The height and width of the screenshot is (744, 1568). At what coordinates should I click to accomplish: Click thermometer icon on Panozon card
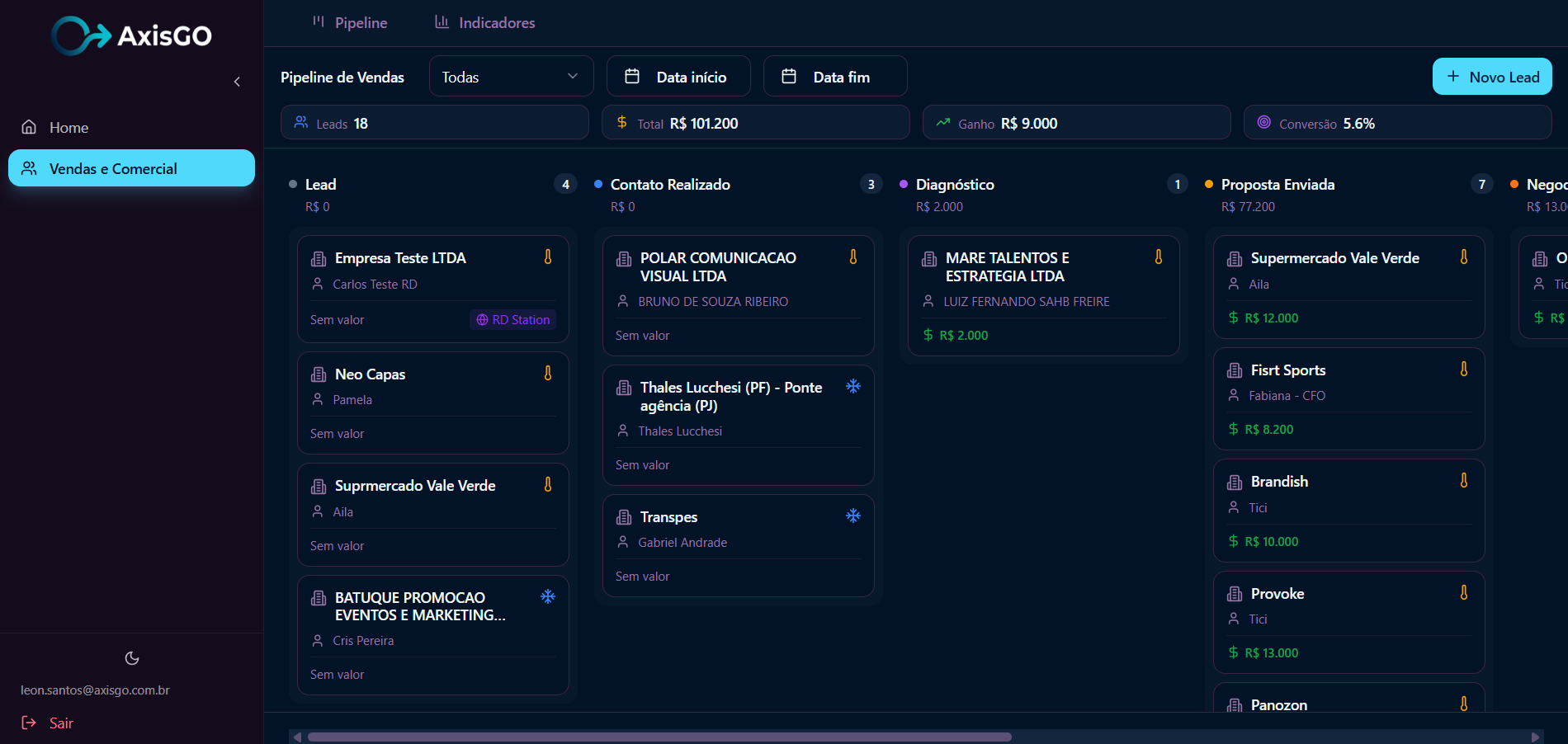[x=1464, y=704]
